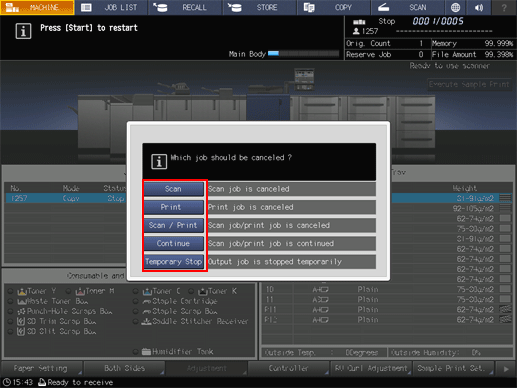
Task: Switch to the RECALL tab
Action: pos(185,7)
